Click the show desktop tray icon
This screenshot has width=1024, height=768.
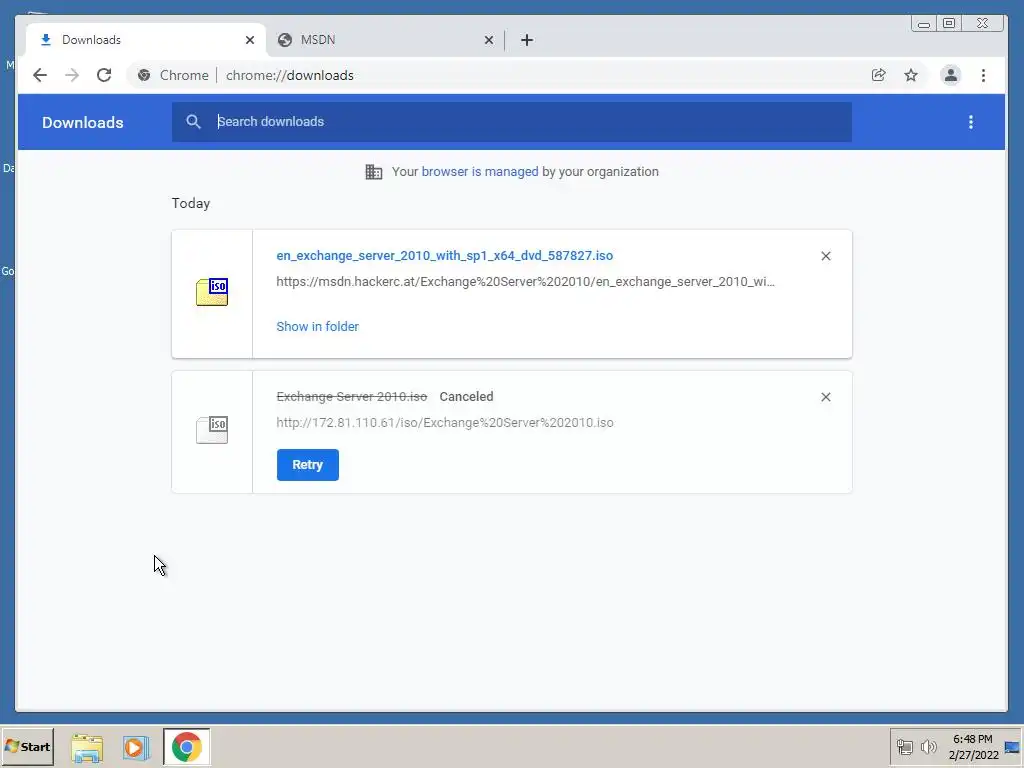pyautogui.click(x=1013, y=747)
